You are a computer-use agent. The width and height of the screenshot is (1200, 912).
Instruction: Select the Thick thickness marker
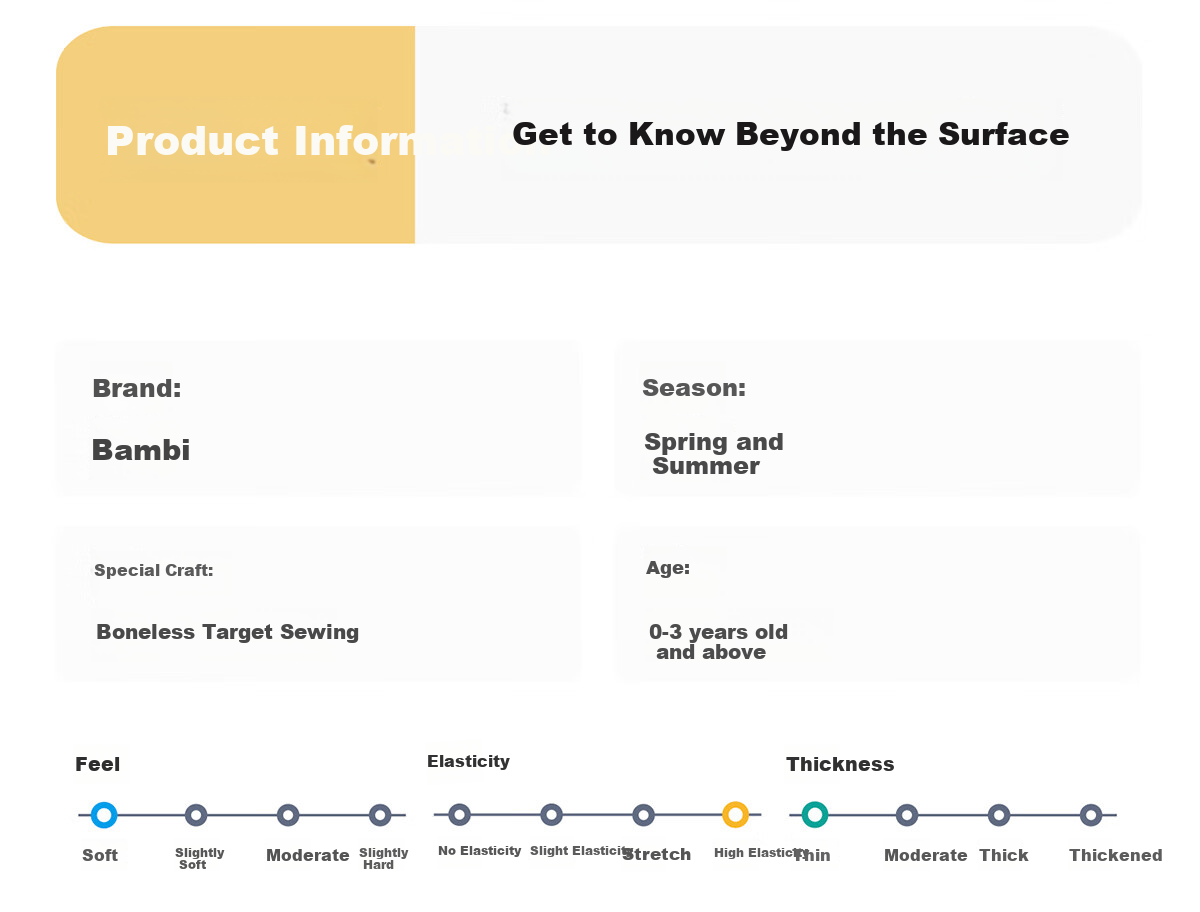tap(999, 815)
